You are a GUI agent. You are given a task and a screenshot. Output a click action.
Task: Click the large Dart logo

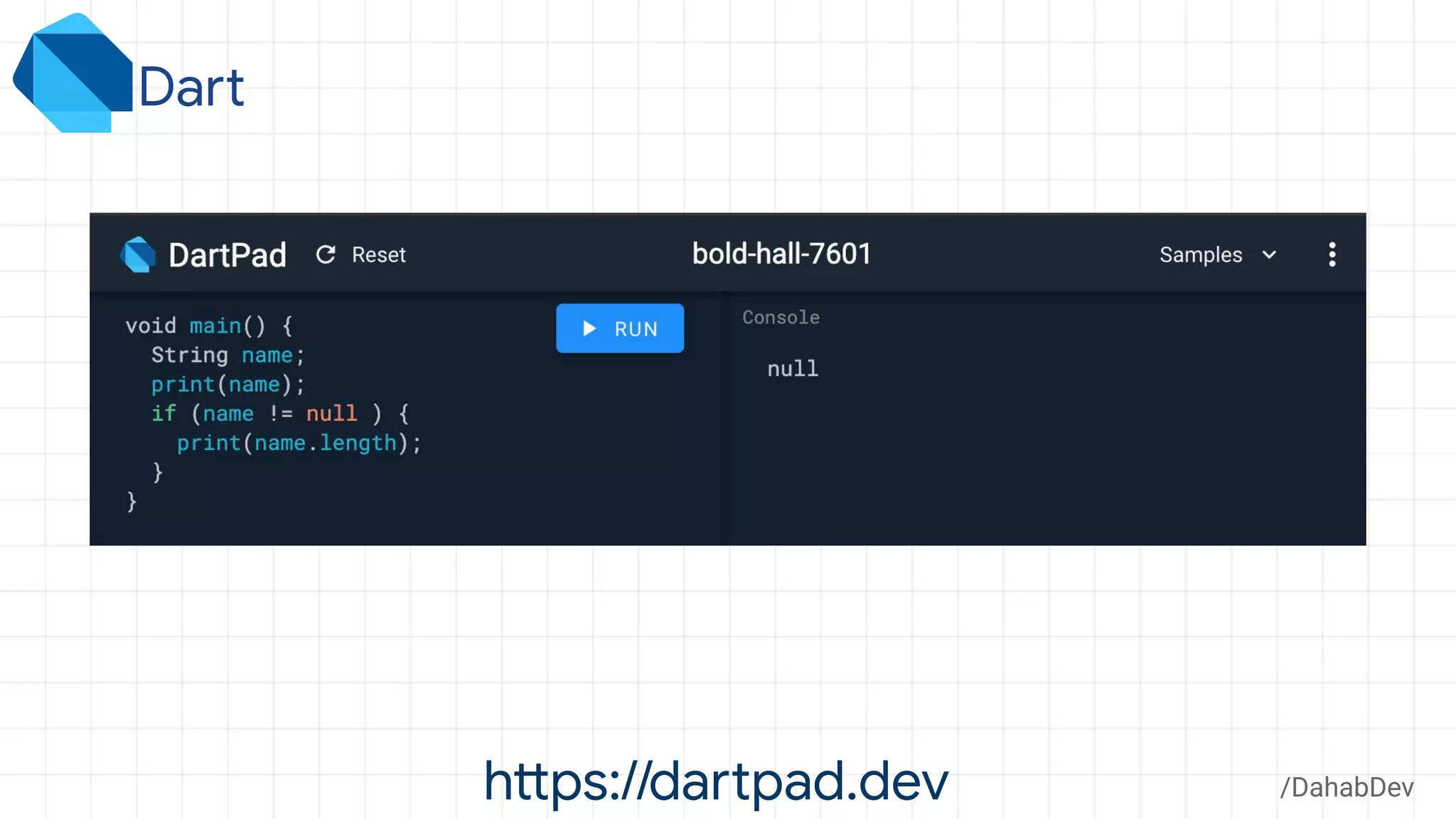73,73
